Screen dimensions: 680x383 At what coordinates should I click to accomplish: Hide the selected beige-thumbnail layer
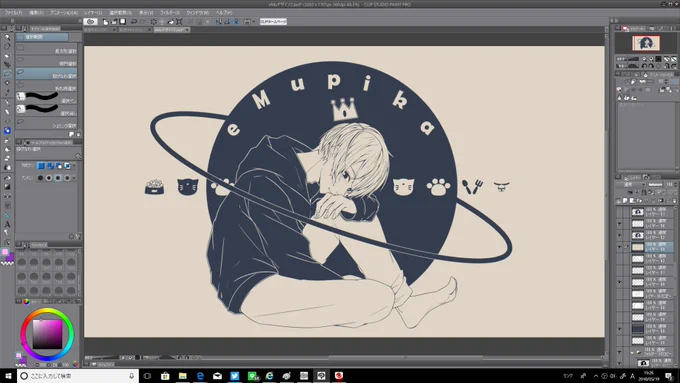619,247
